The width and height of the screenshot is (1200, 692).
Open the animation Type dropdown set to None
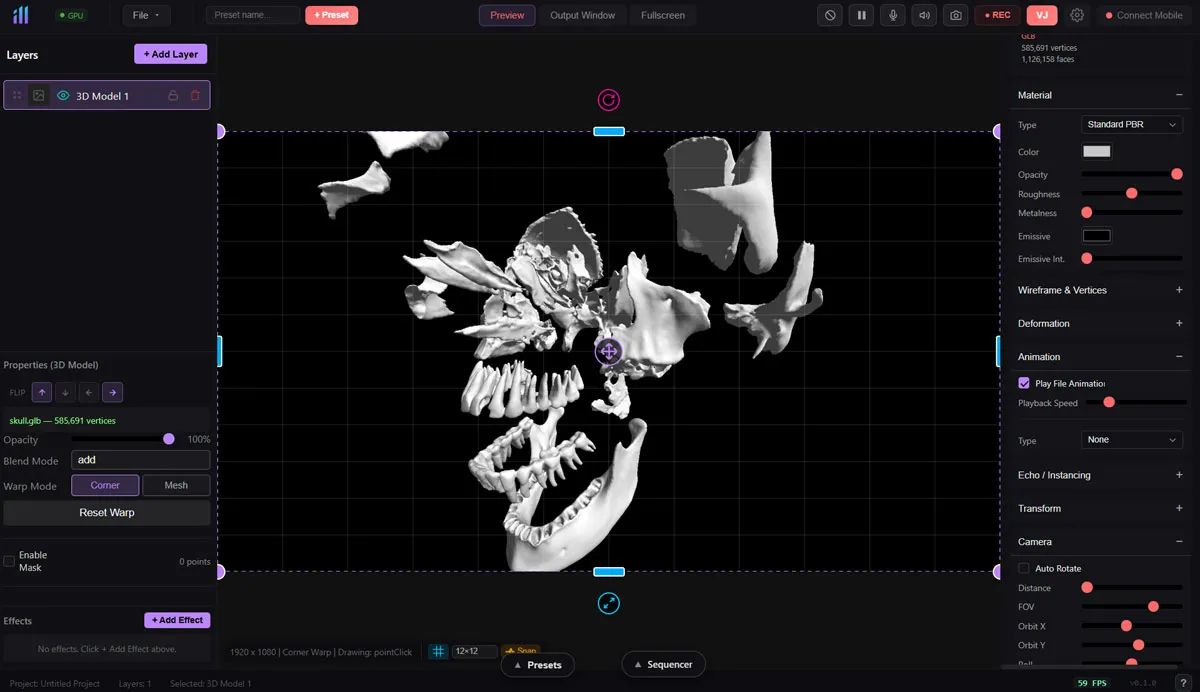point(1132,440)
